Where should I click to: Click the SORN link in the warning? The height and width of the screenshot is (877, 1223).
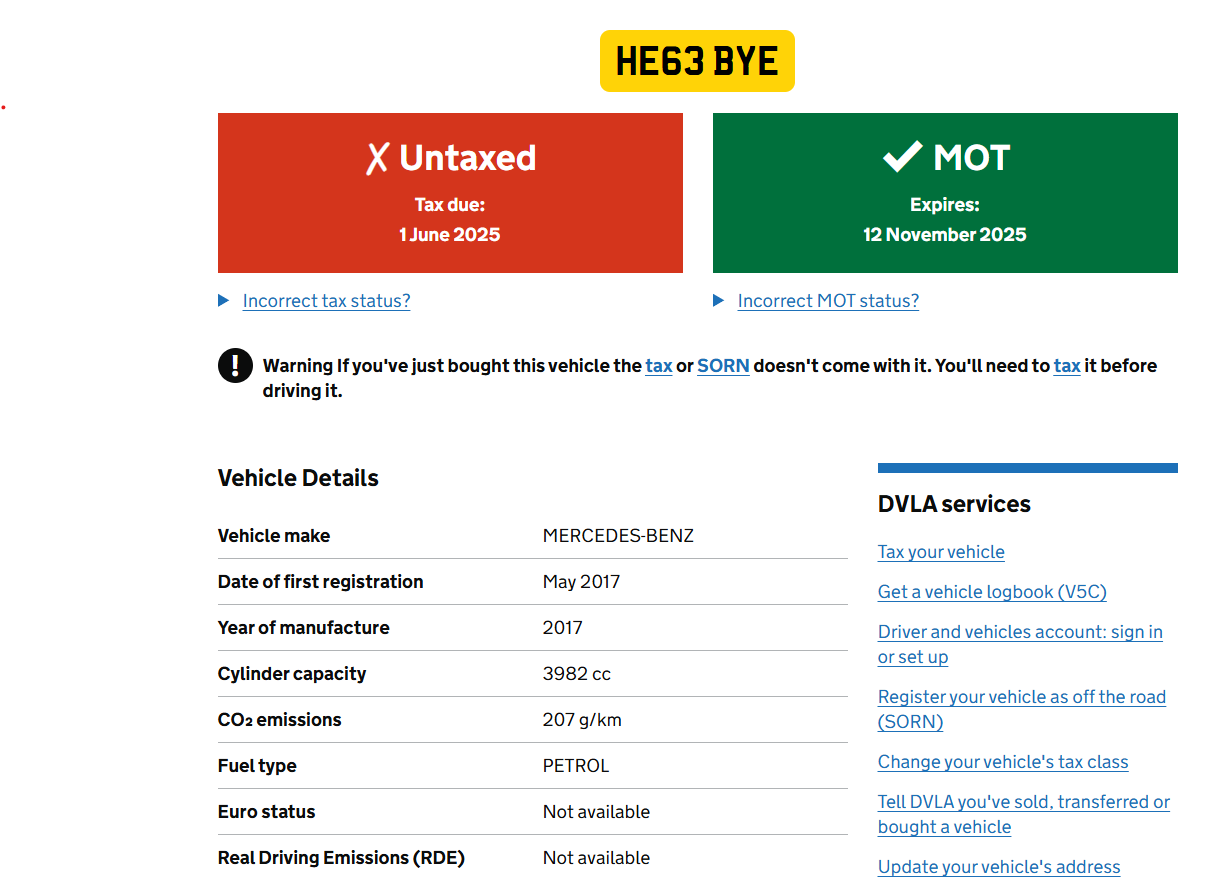click(x=723, y=366)
